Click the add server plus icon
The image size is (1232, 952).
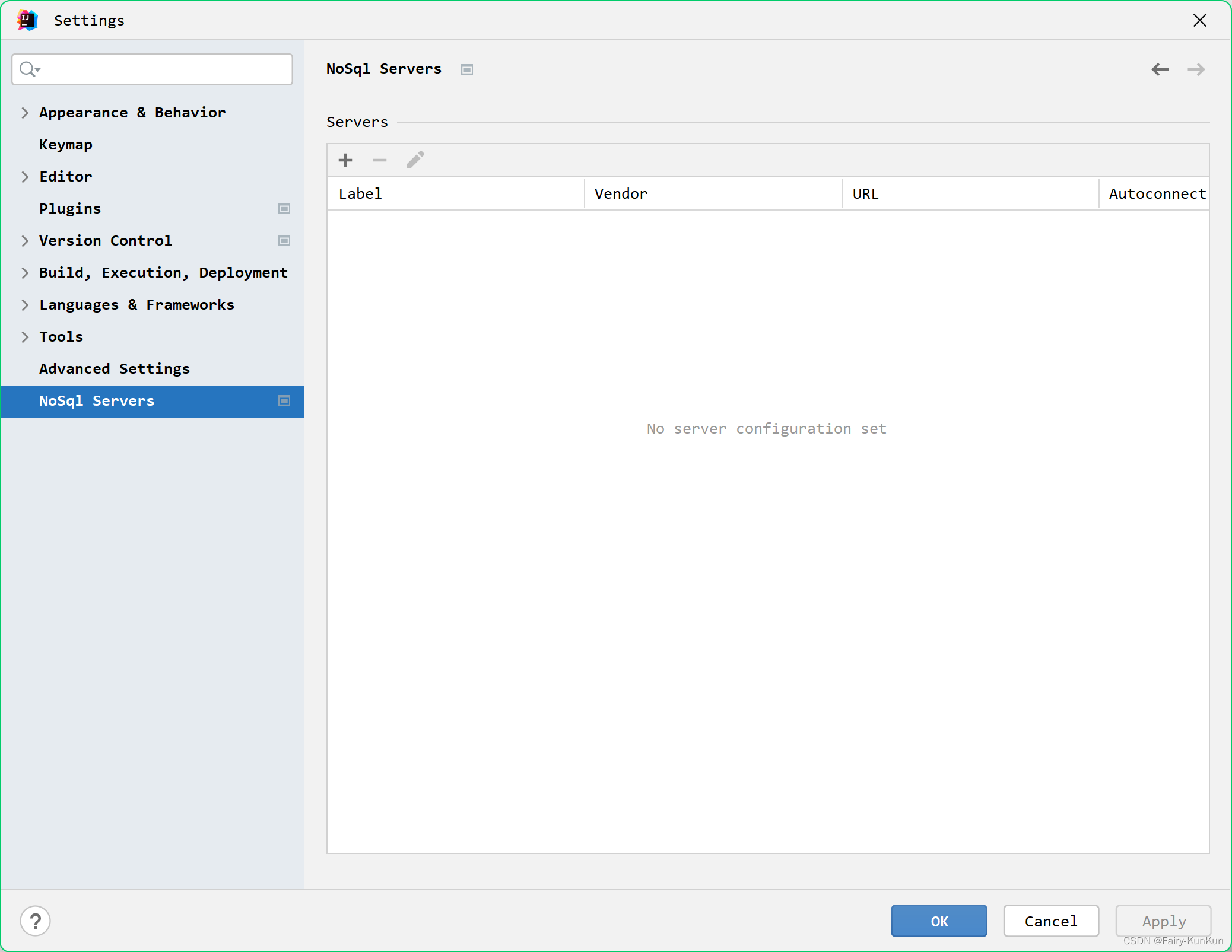345,160
